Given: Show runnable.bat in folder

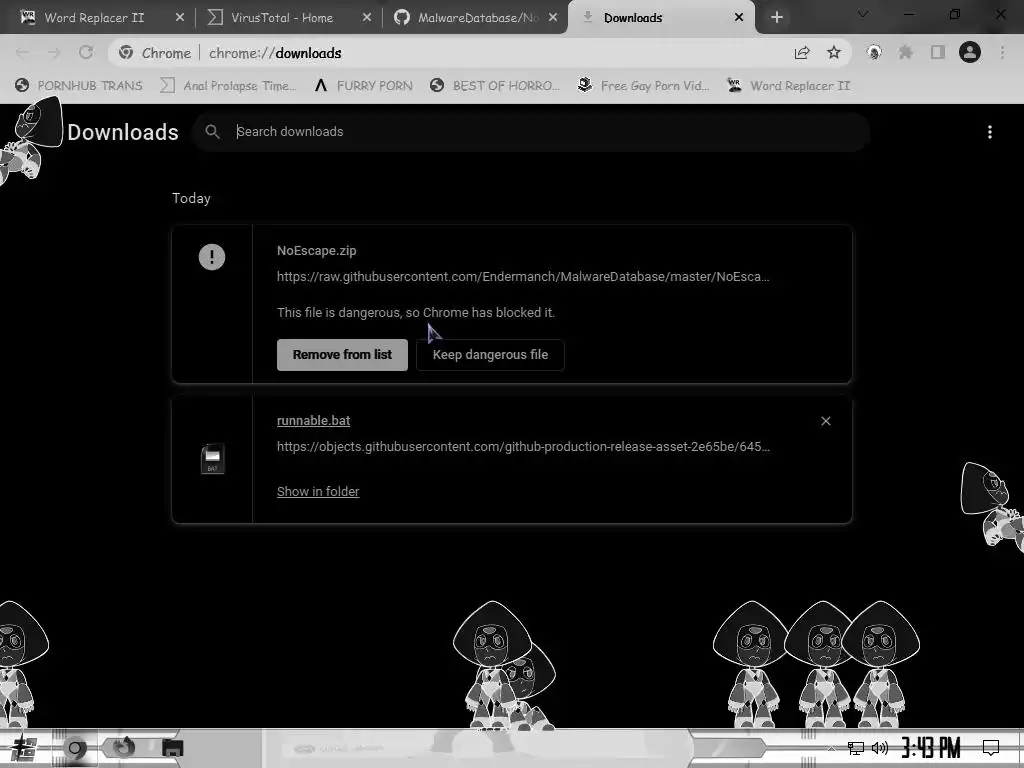Looking at the screenshot, I should click(x=318, y=492).
